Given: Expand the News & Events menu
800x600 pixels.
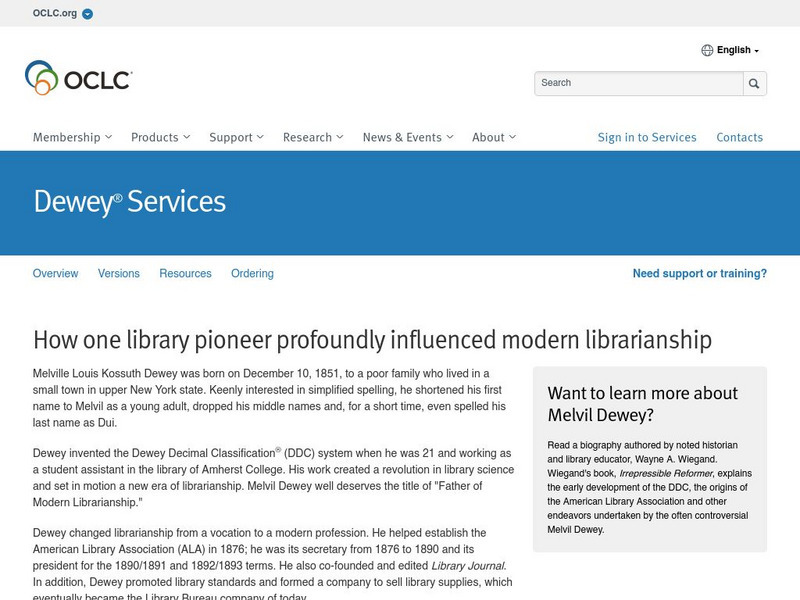Looking at the screenshot, I should [408, 137].
